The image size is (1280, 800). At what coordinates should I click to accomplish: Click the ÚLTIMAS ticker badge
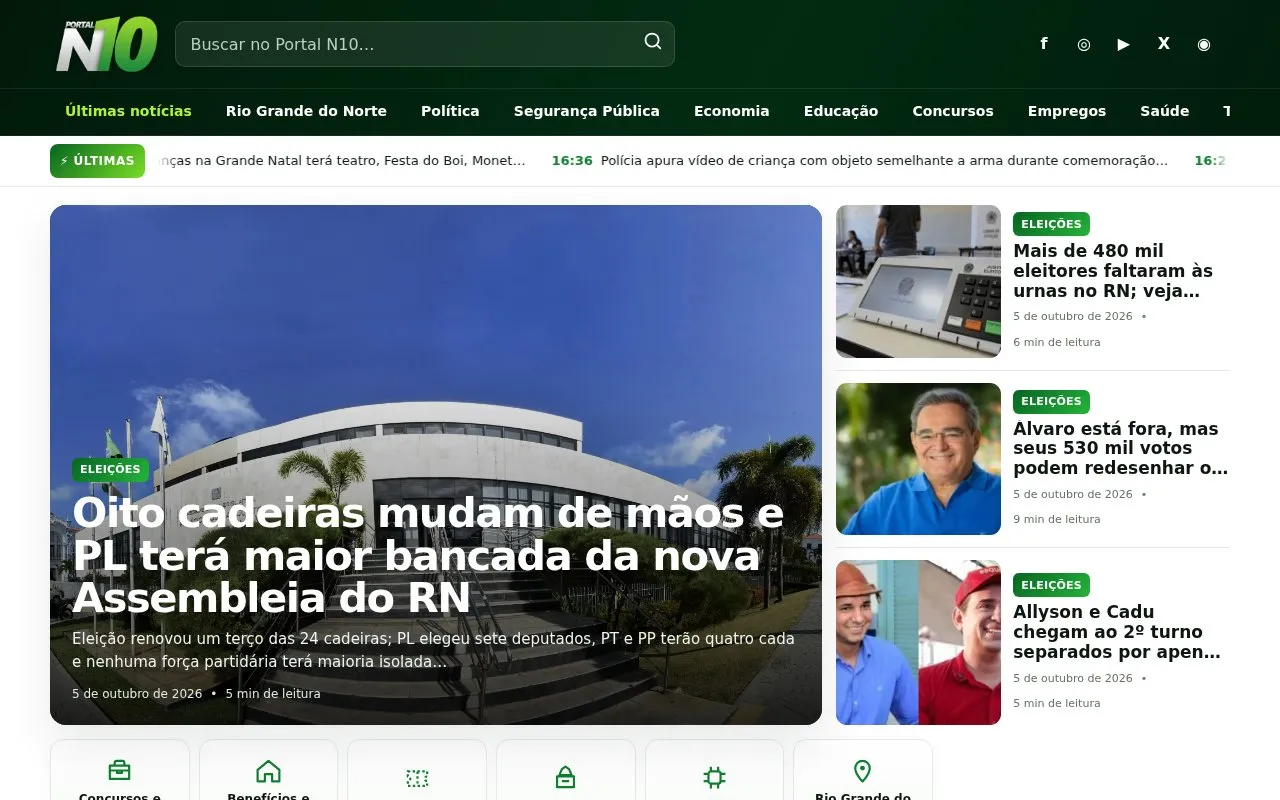point(97,161)
